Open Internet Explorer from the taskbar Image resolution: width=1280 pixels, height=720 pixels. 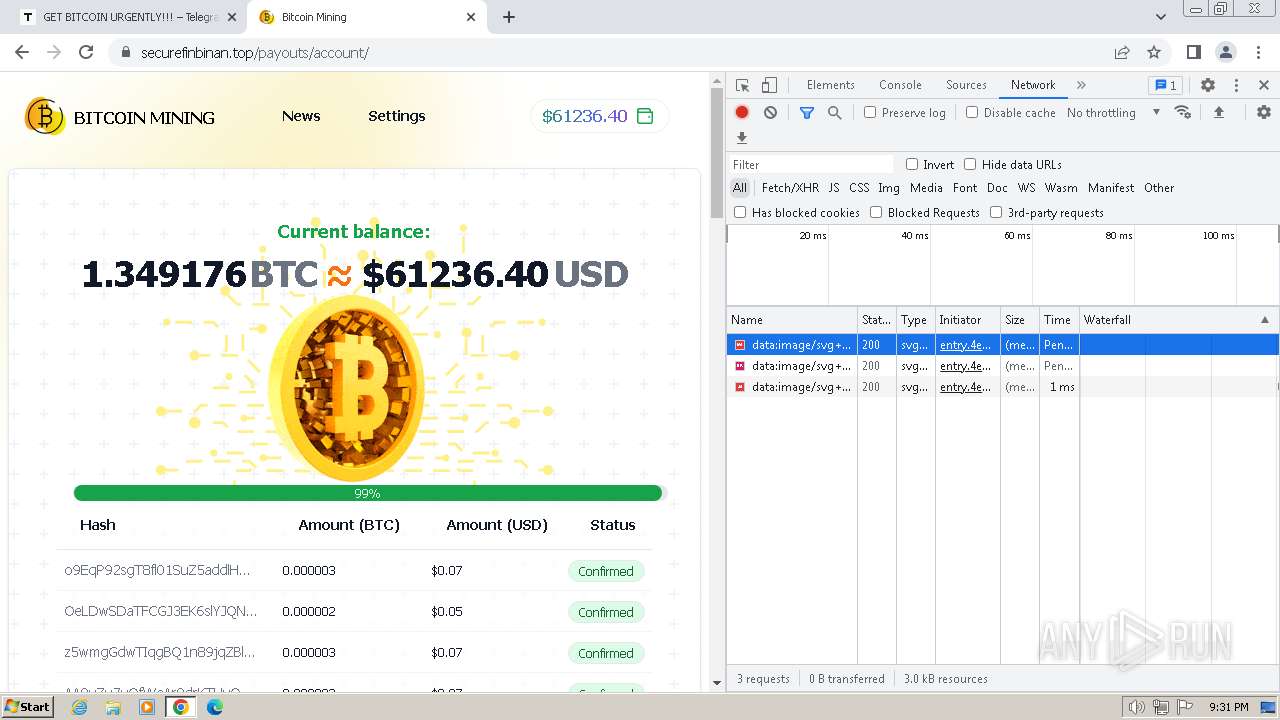coord(79,707)
